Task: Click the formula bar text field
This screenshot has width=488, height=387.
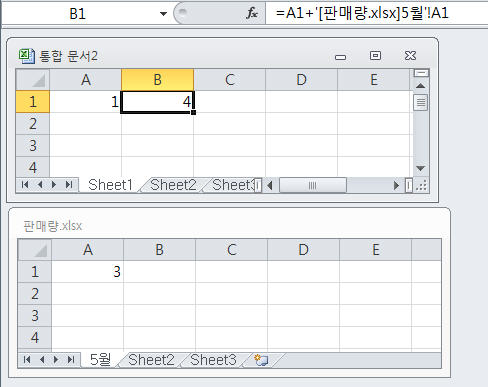Action: (377, 13)
